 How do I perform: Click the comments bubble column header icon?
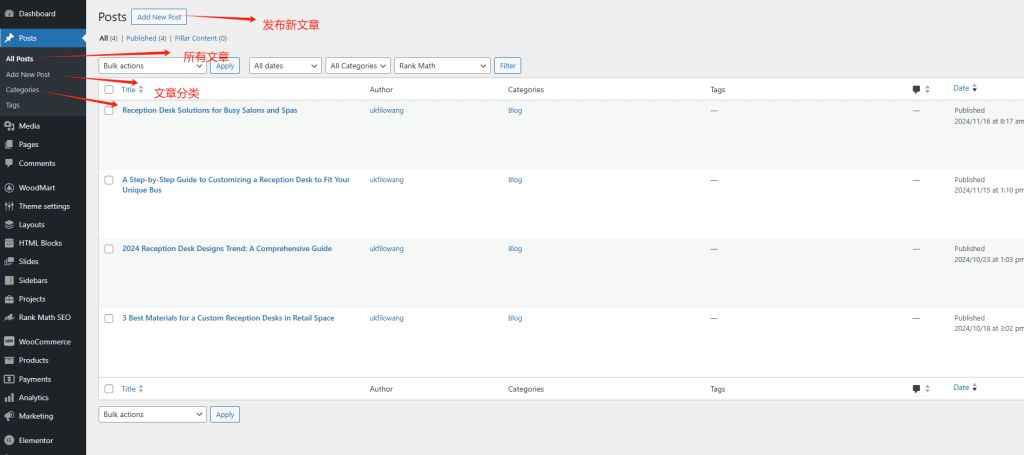click(x=916, y=90)
